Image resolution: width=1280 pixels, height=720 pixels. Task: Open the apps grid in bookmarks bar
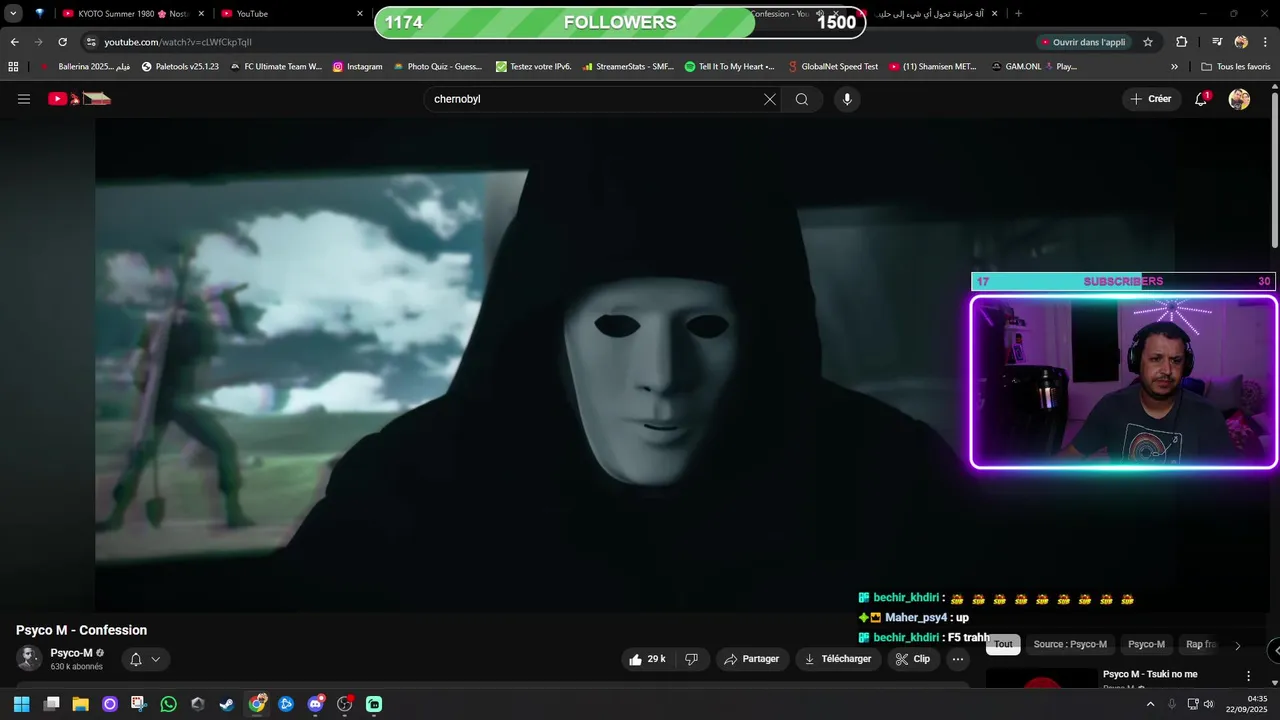(13, 67)
